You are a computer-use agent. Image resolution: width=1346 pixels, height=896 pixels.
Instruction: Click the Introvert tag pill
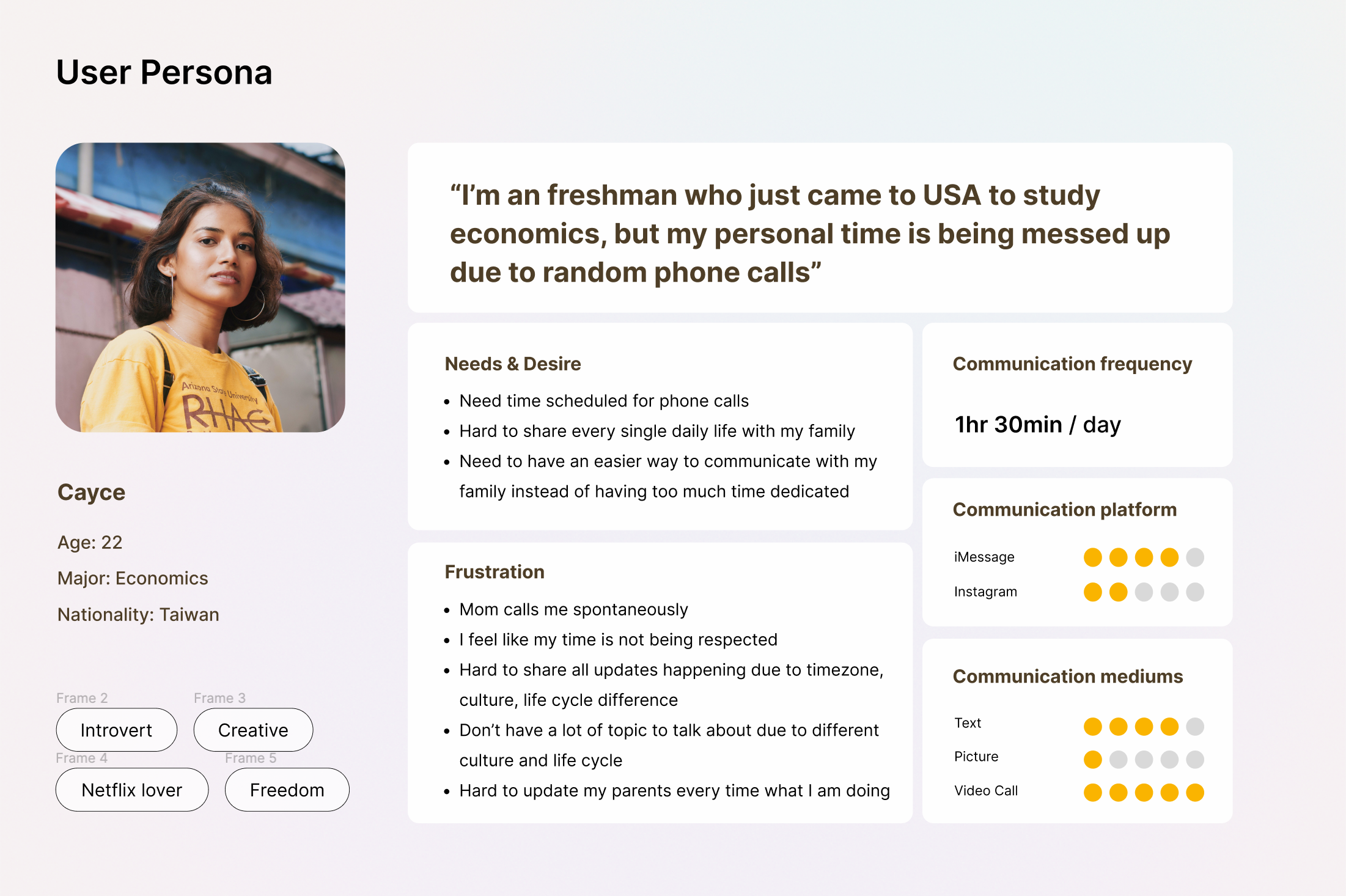pos(116,730)
